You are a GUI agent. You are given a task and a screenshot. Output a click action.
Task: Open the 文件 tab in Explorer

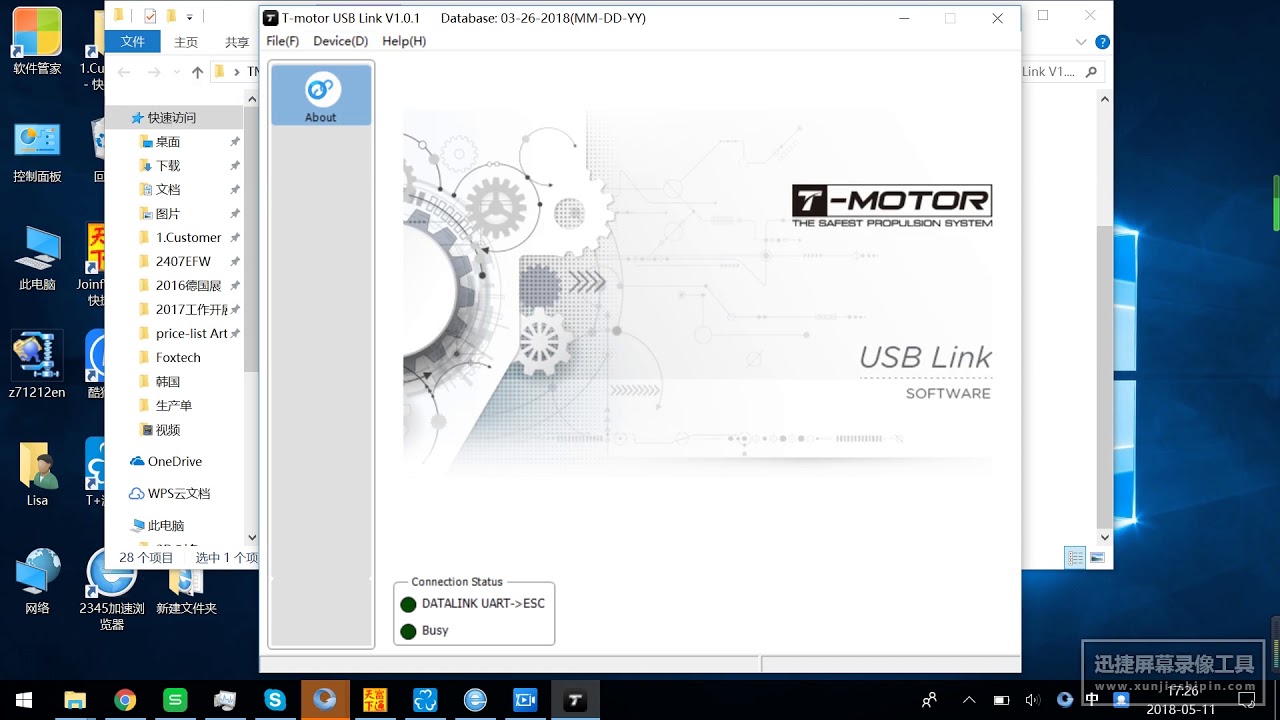[133, 42]
